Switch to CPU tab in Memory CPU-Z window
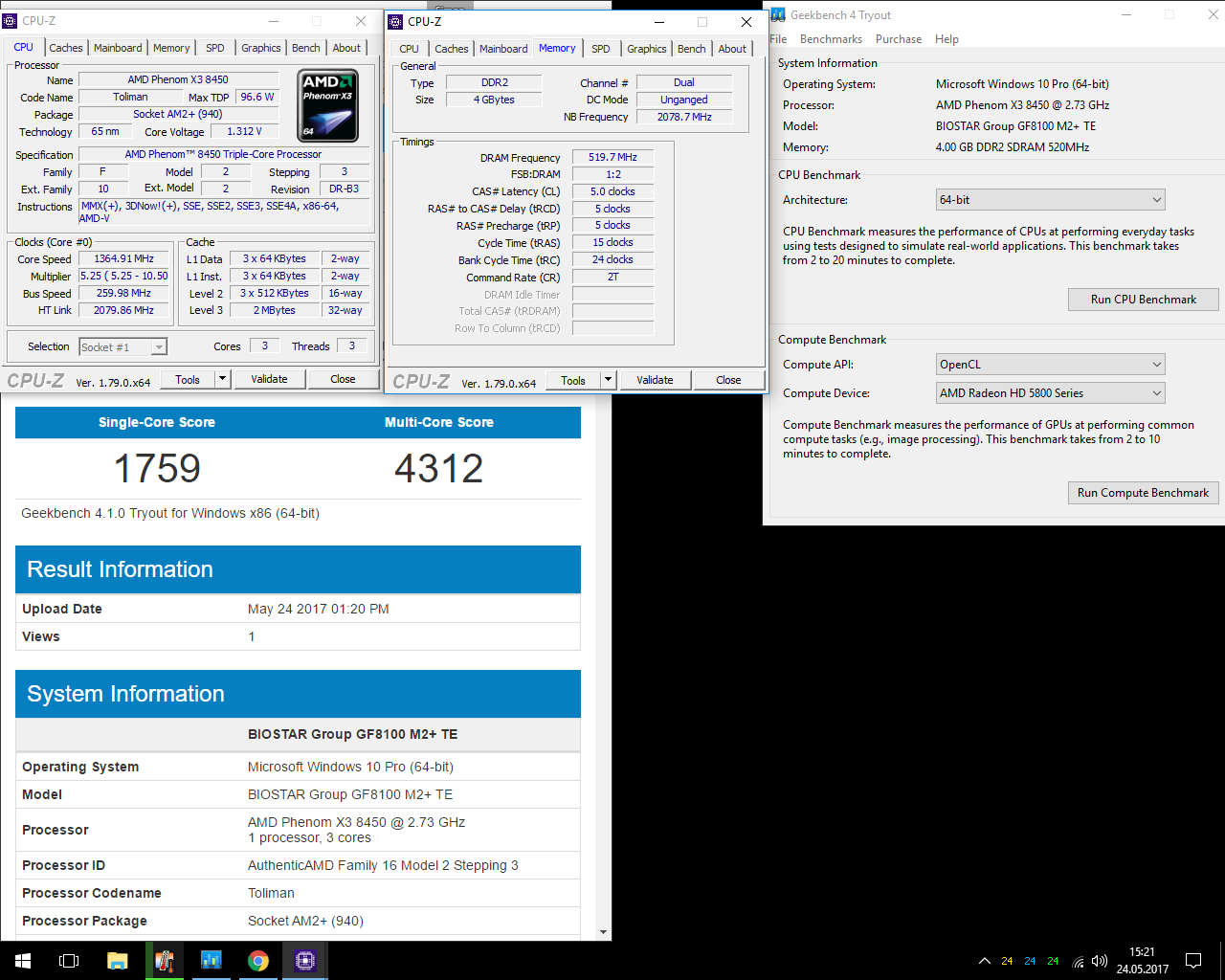Image resolution: width=1225 pixels, height=980 pixels. [x=409, y=49]
